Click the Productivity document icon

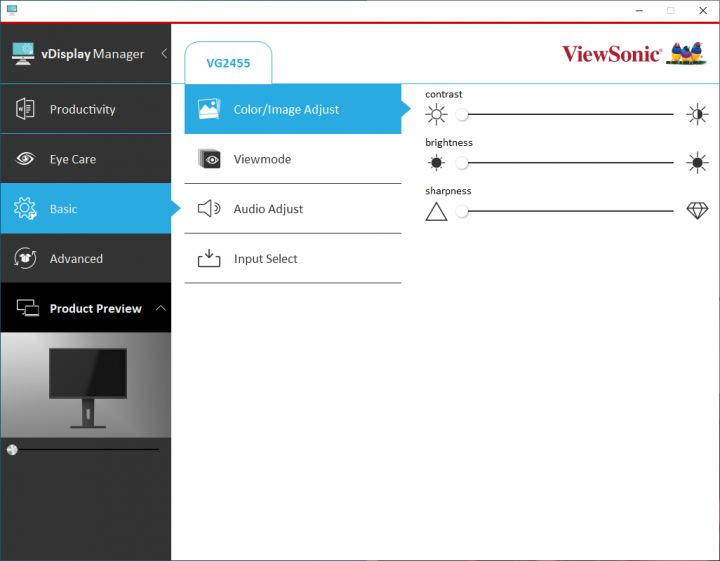click(25, 109)
